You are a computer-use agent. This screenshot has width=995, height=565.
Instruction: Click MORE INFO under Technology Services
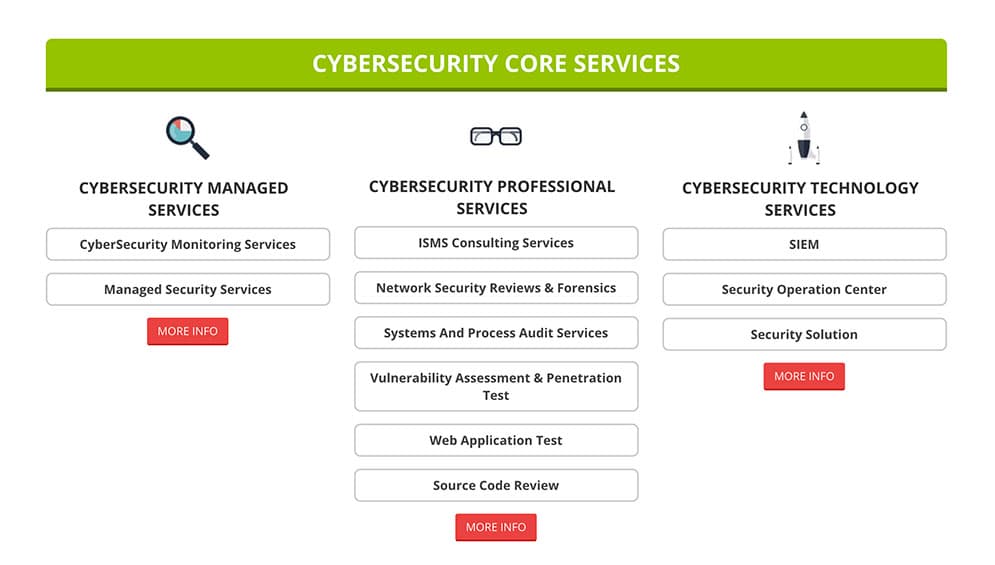click(805, 376)
